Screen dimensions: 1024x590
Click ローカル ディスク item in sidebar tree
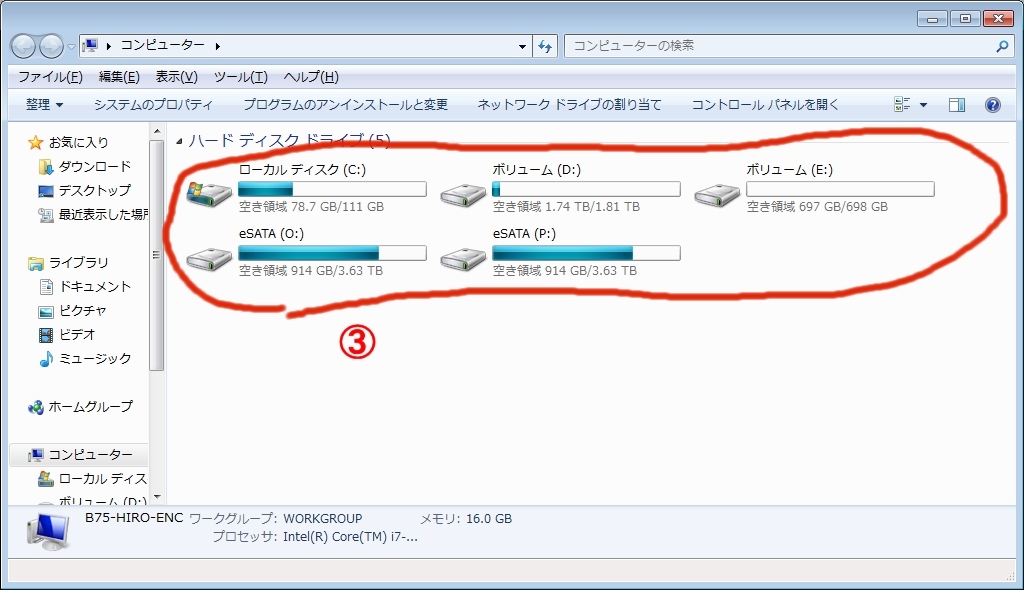point(103,479)
